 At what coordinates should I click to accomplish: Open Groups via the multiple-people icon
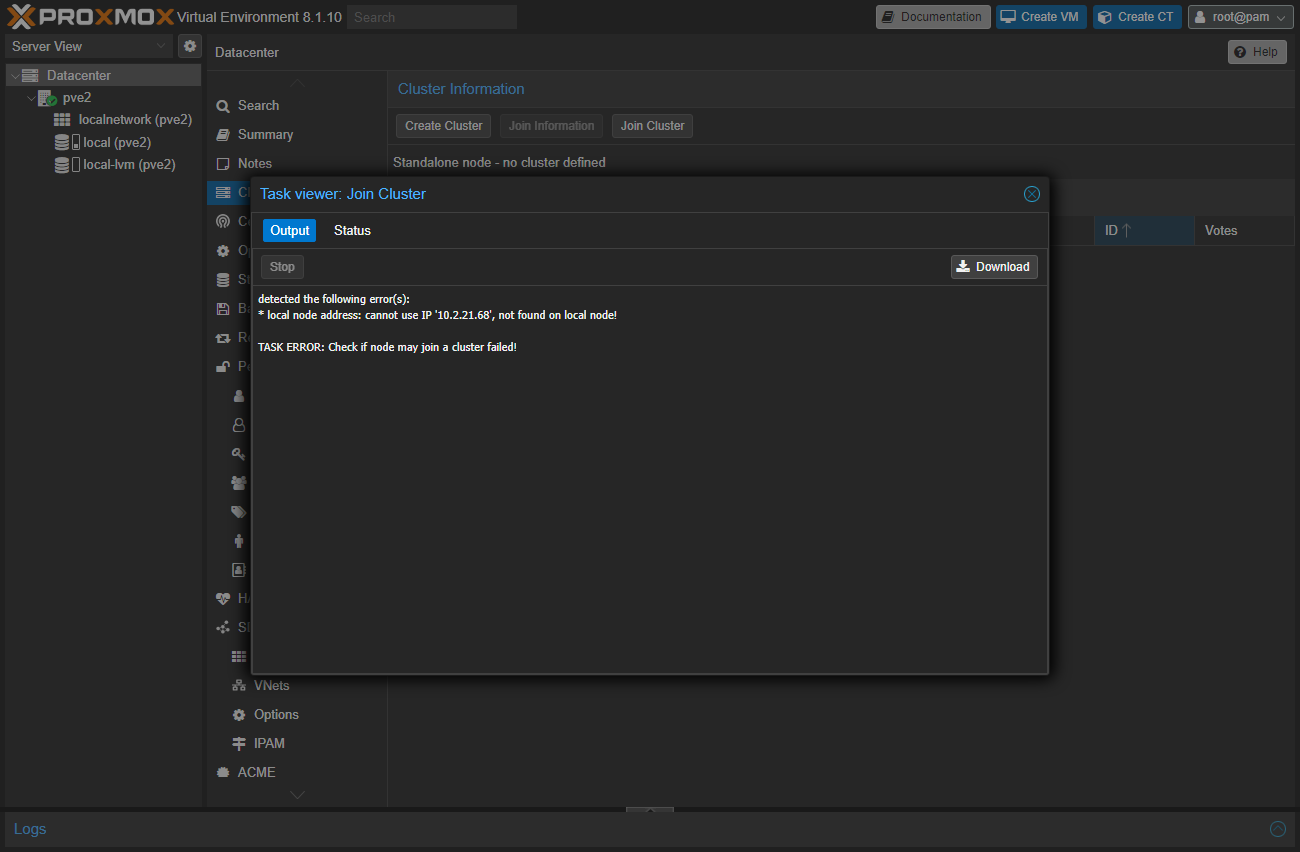[239, 482]
